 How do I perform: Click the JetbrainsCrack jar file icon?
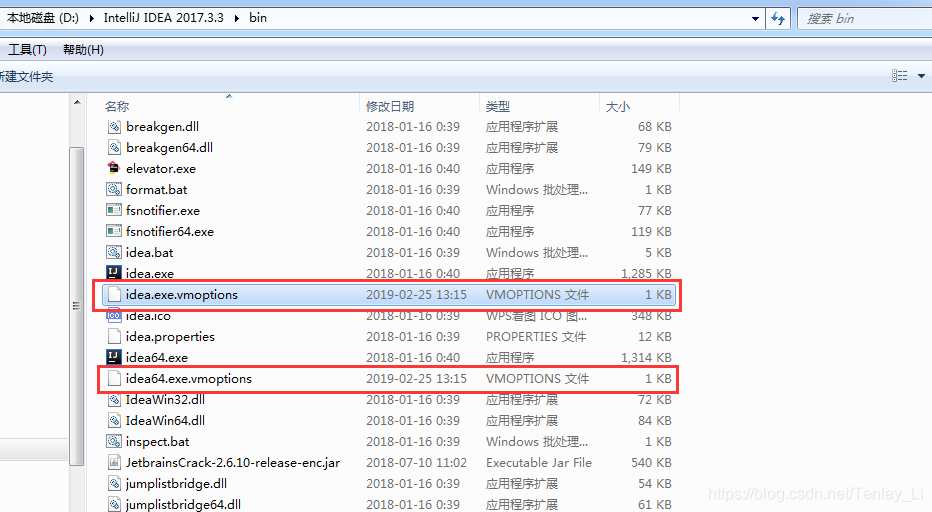pos(114,463)
